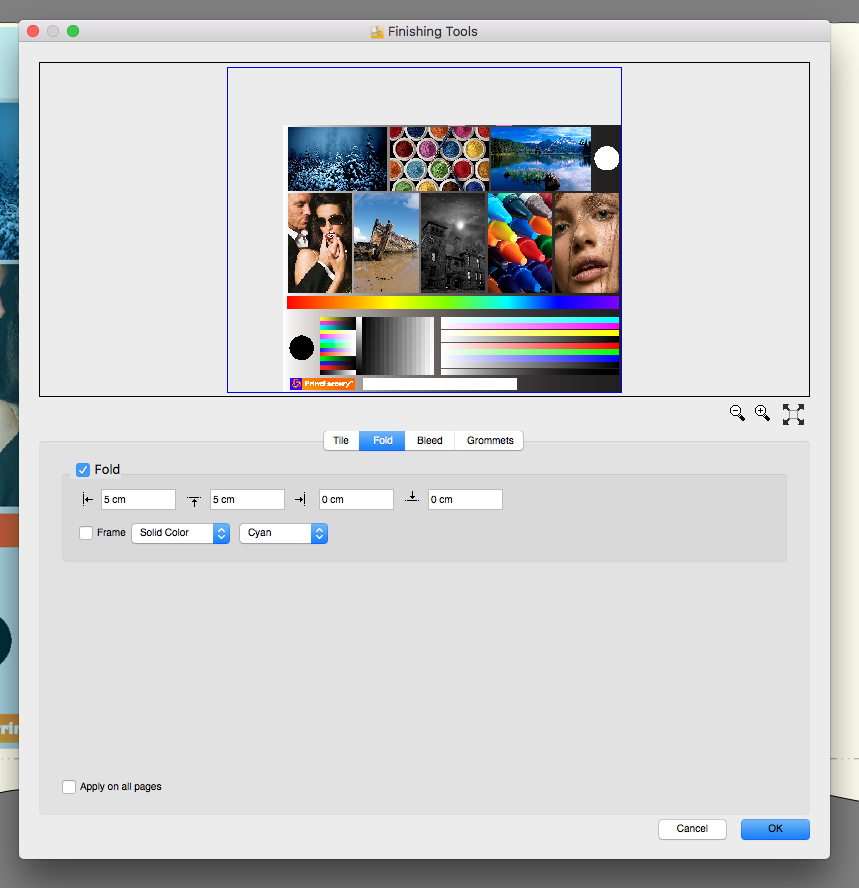Click the bottom fold margin icon
This screenshot has width=859, height=888.
(x=412, y=497)
